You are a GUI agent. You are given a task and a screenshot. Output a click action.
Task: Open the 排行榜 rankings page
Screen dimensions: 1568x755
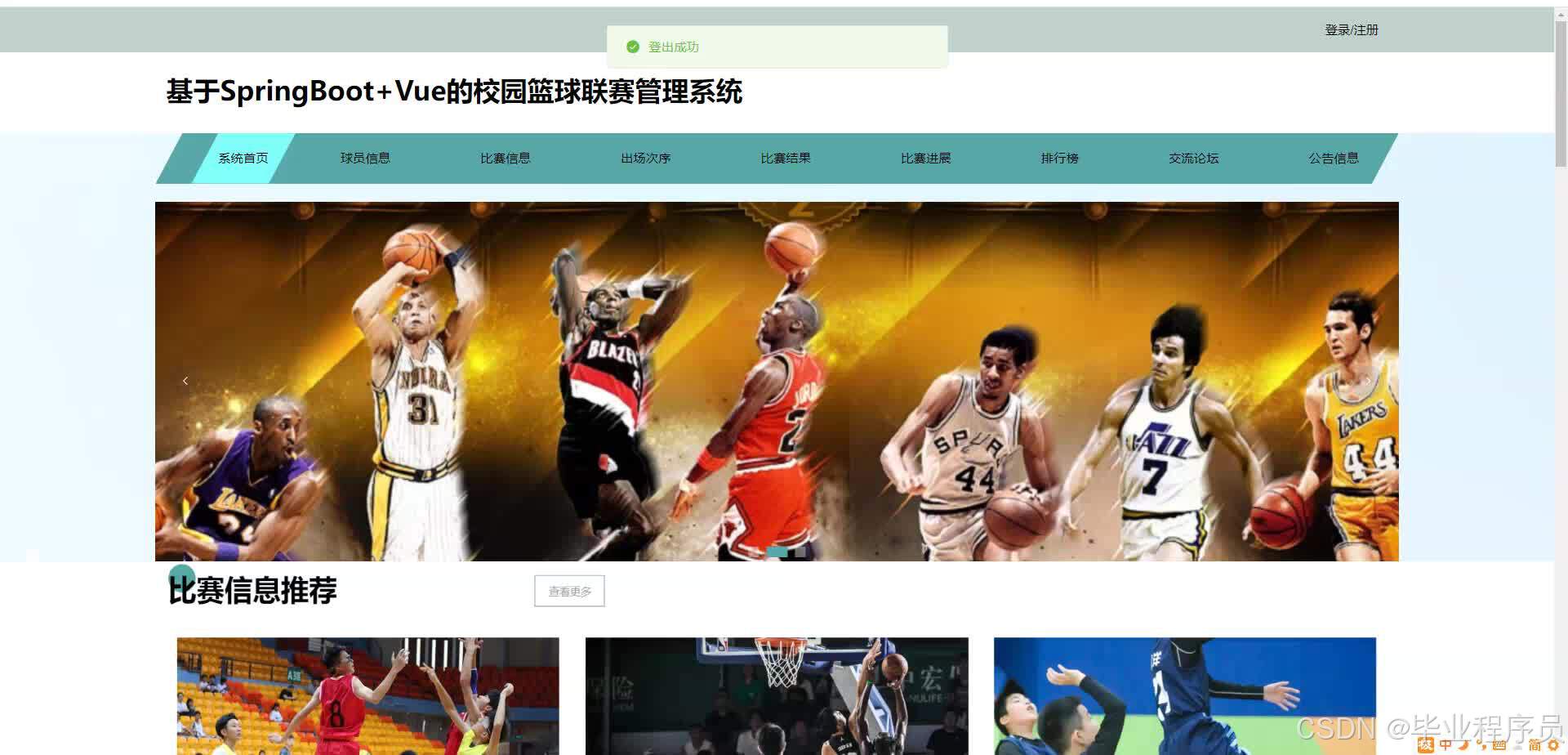[x=1060, y=159]
